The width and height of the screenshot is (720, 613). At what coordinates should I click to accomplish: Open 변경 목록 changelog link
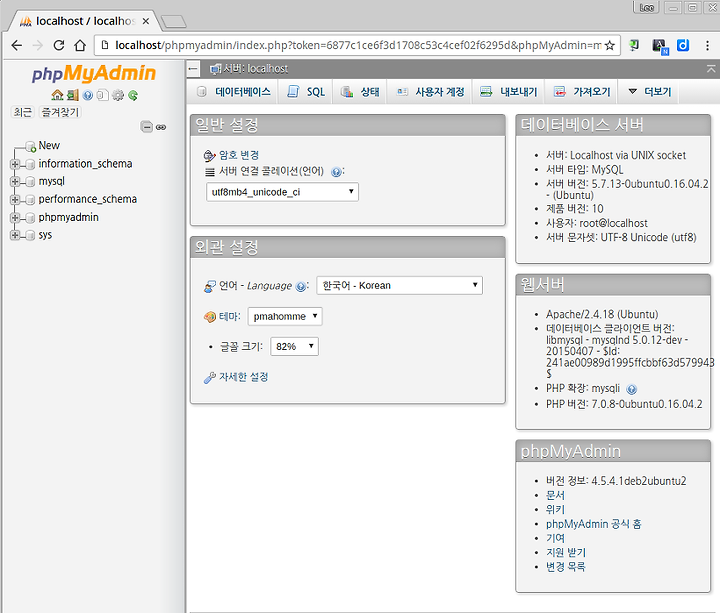(566, 567)
